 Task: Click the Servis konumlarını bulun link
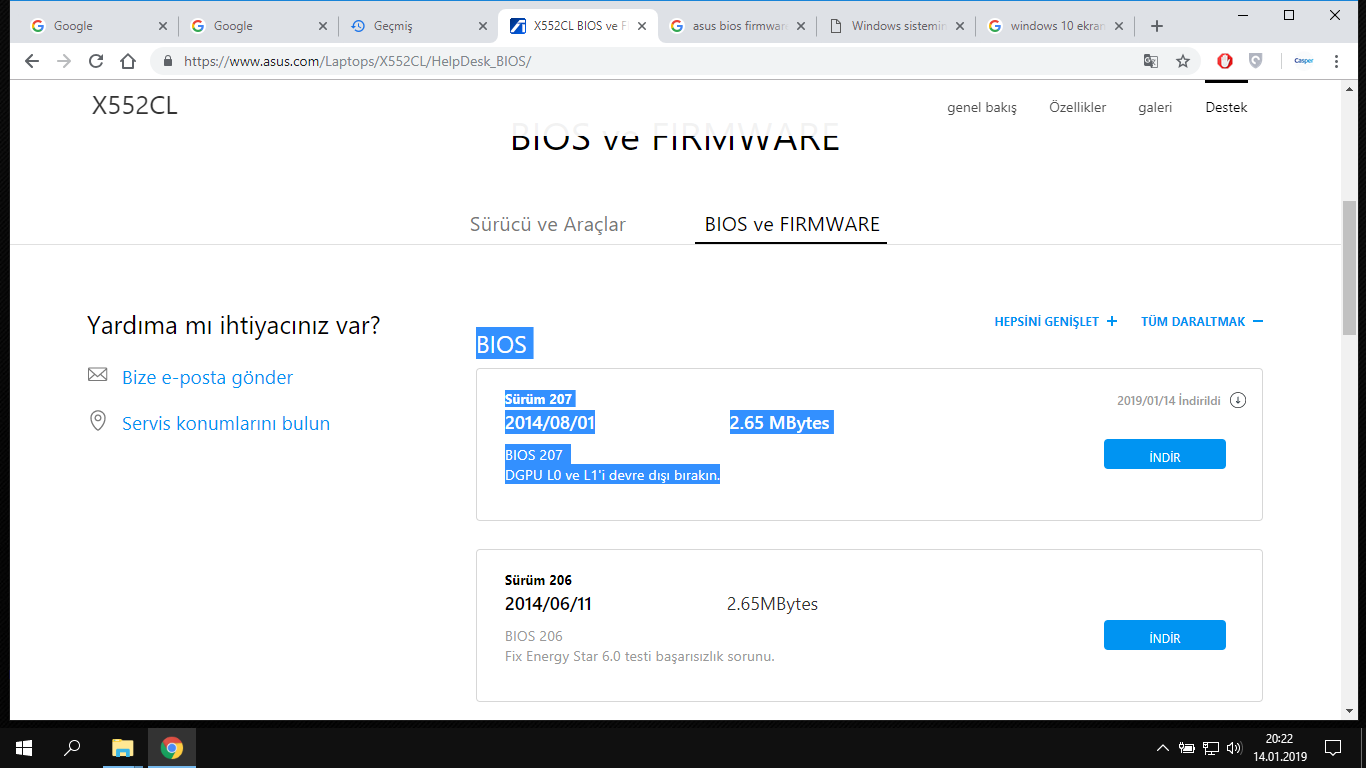(x=226, y=423)
